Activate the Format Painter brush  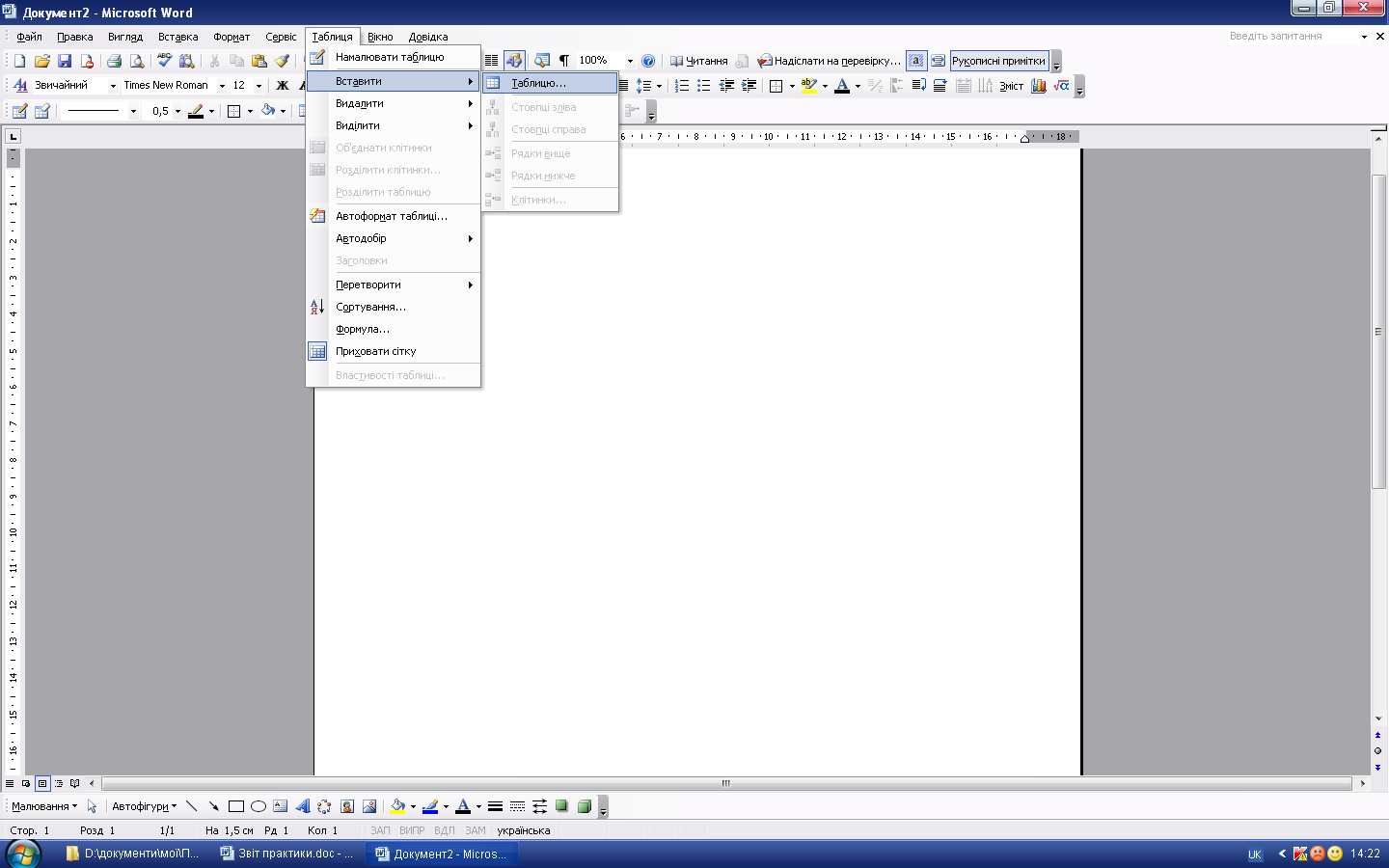(x=282, y=61)
